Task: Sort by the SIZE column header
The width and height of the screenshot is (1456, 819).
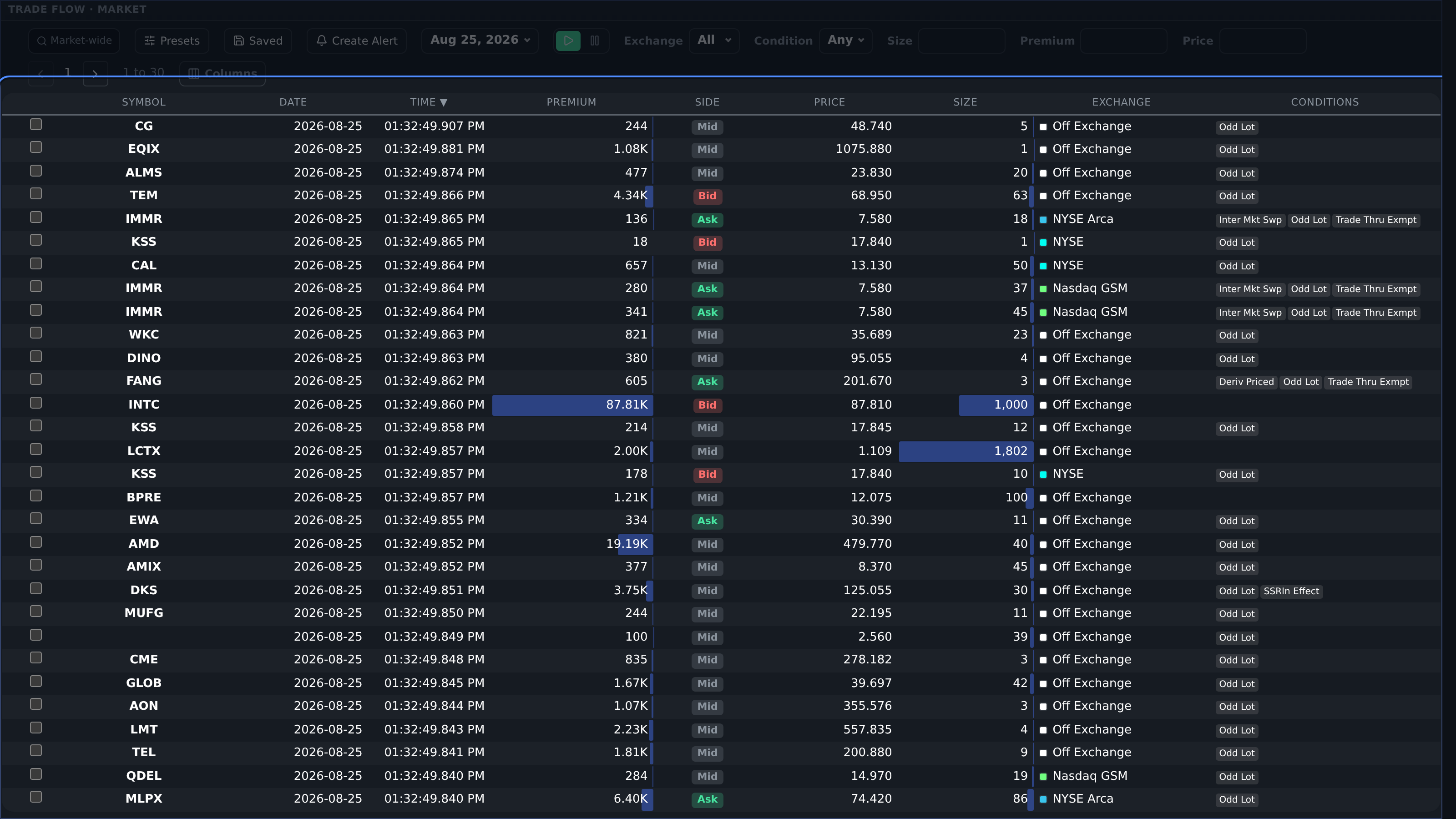Action: [x=965, y=102]
